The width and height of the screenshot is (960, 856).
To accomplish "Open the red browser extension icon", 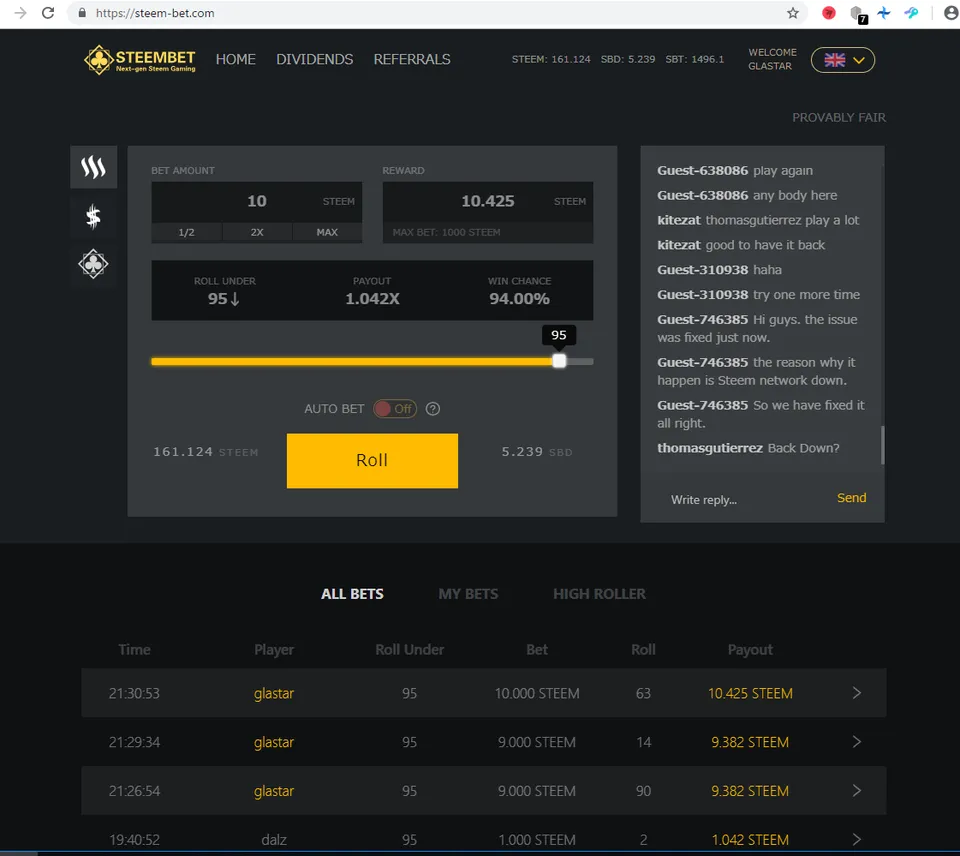I will pos(829,13).
